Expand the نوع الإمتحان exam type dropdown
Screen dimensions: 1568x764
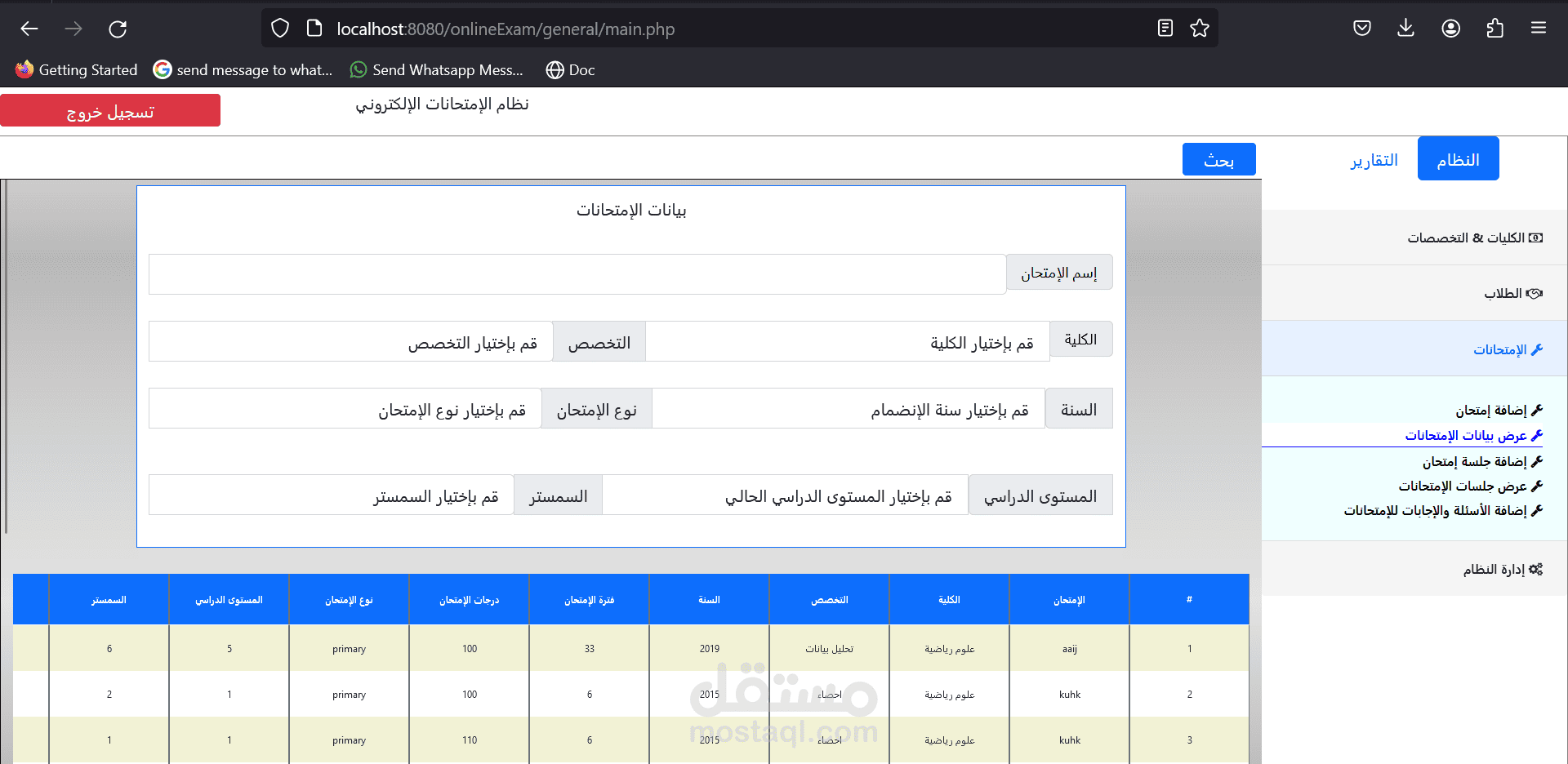click(345, 408)
